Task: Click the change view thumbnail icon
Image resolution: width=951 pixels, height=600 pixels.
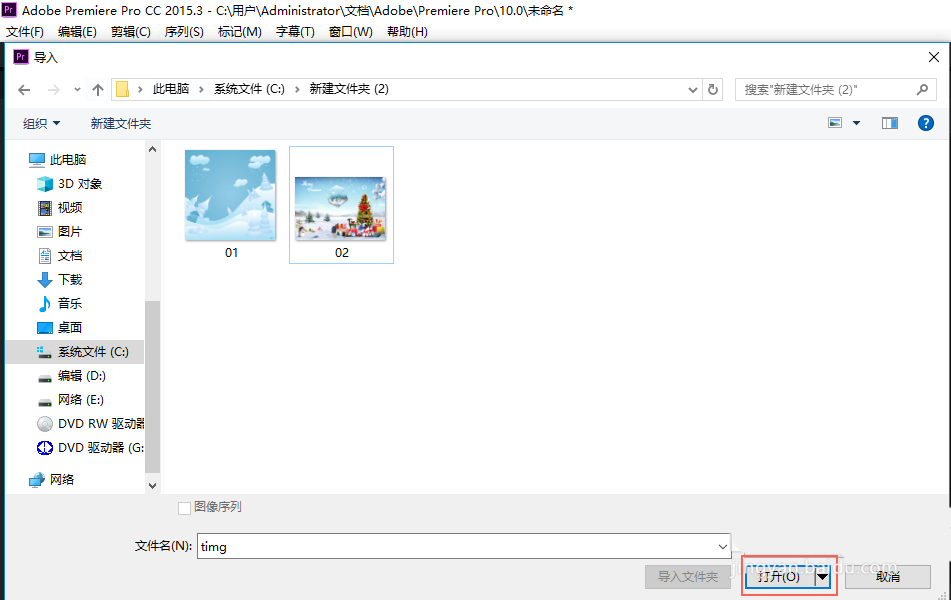Action: (834, 122)
